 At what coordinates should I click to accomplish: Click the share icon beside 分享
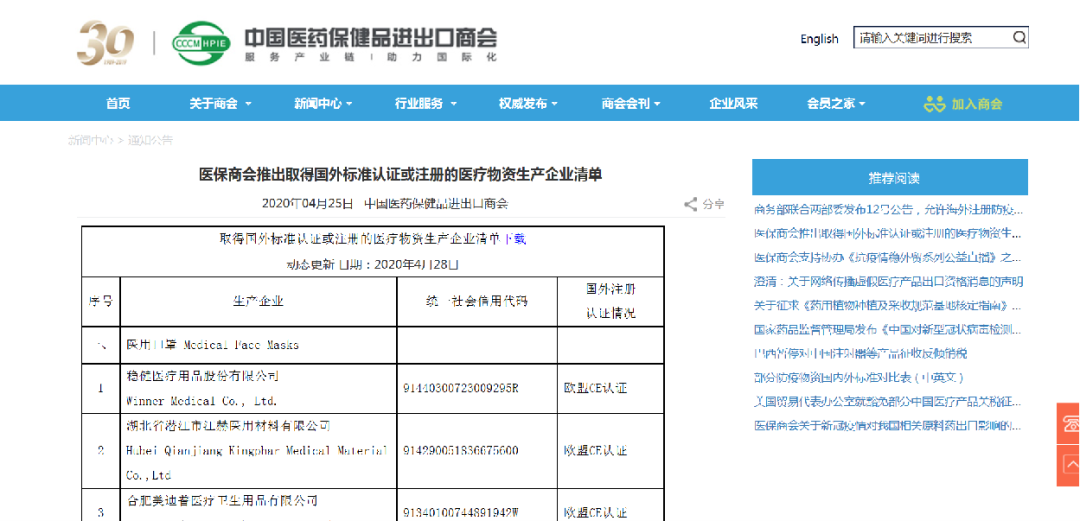point(691,204)
